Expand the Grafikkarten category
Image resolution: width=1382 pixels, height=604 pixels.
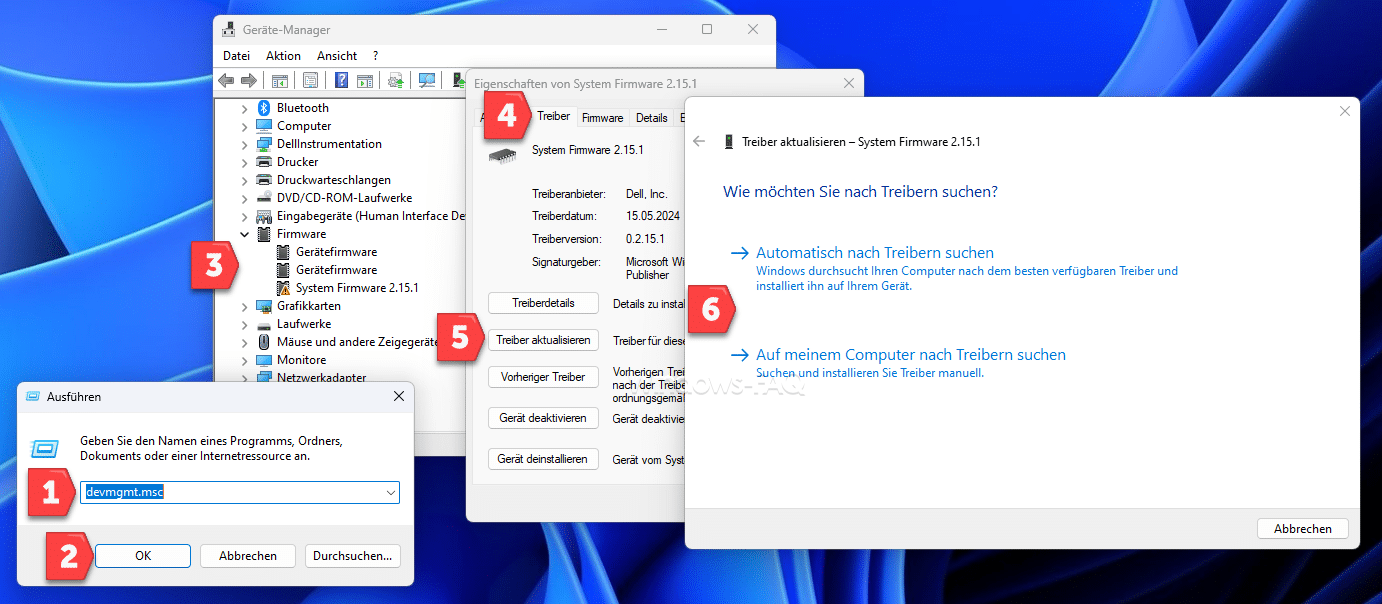click(245, 306)
